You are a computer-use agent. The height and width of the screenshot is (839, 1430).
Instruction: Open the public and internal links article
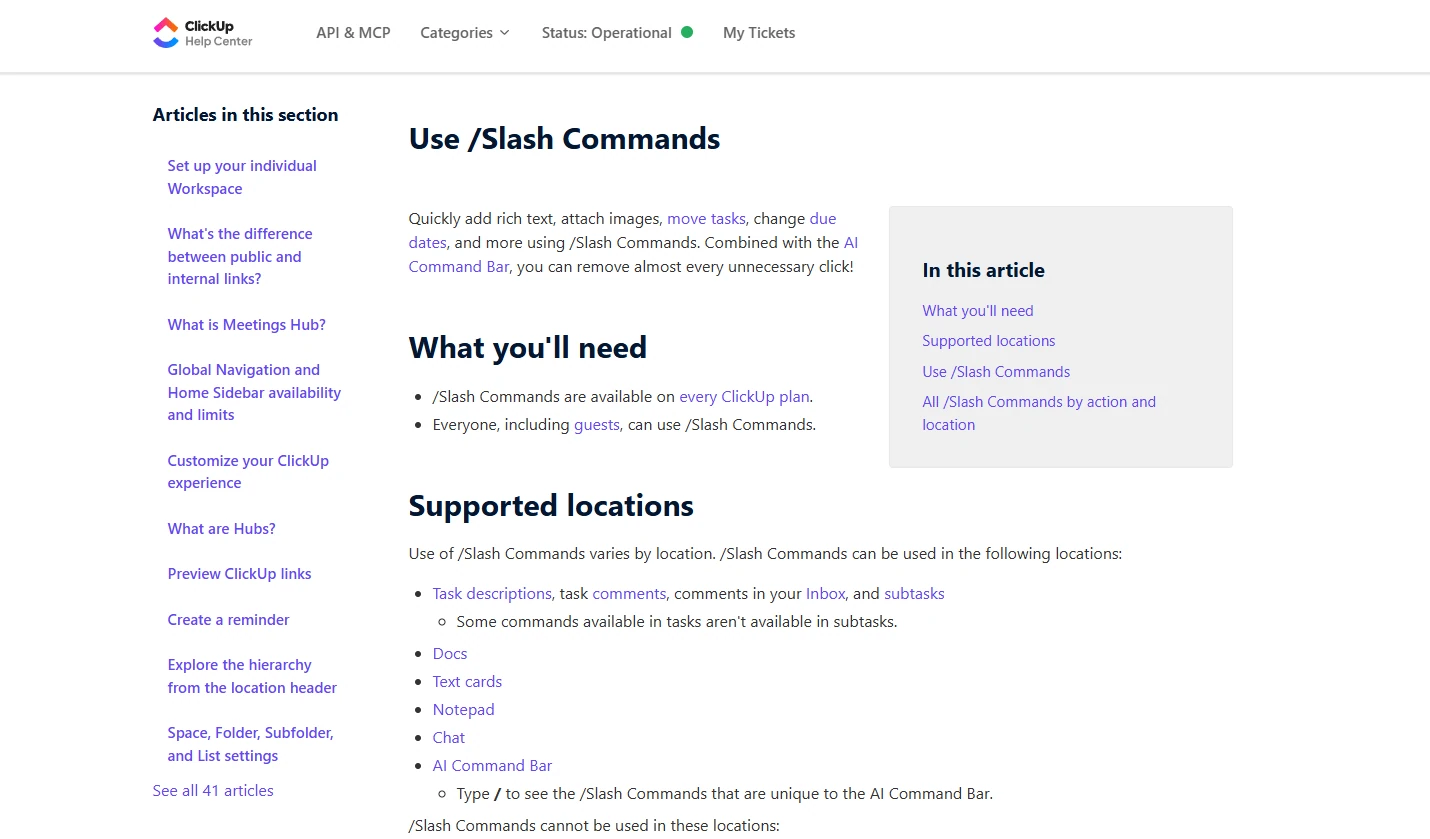point(240,256)
